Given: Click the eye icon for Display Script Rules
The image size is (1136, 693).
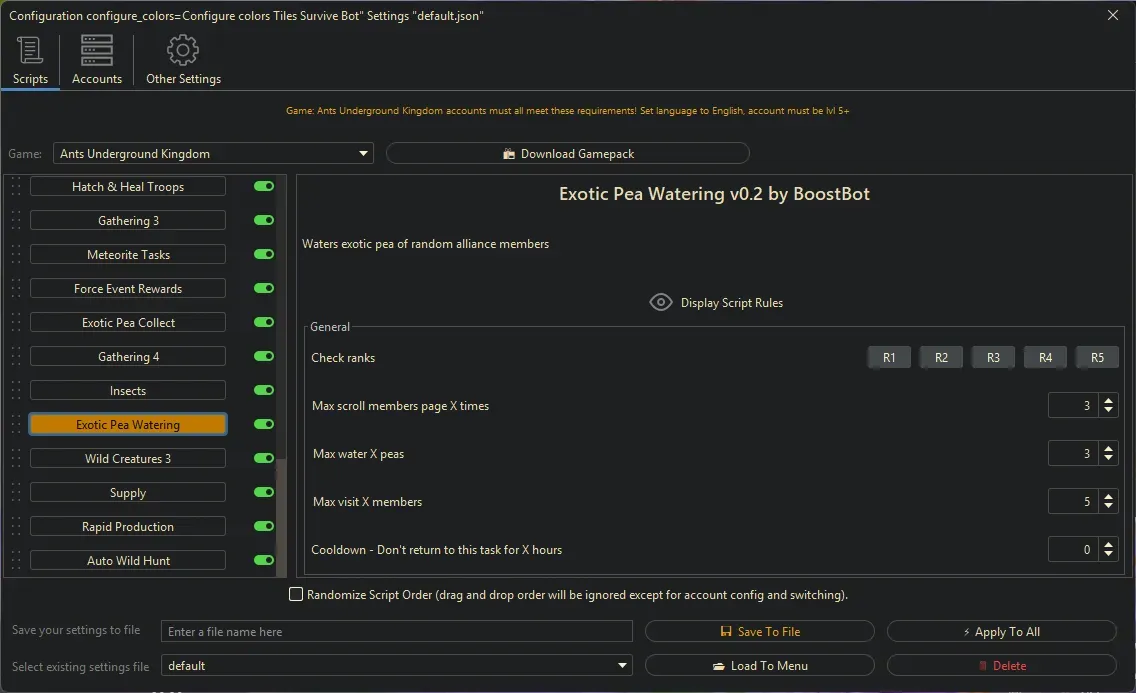Looking at the screenshot, I should pyautogui.click(x=660, y=302).
